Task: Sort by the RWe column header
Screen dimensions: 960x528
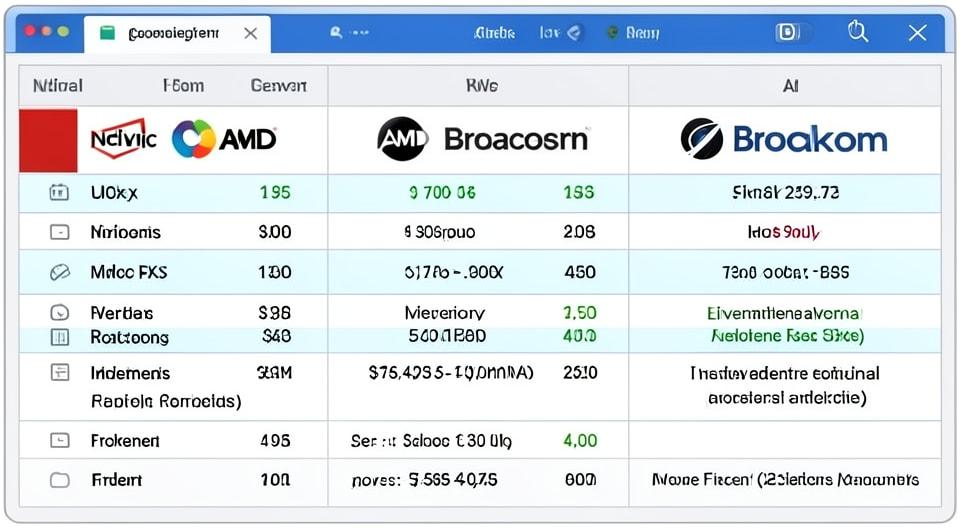Action: [x=482, y=86]
